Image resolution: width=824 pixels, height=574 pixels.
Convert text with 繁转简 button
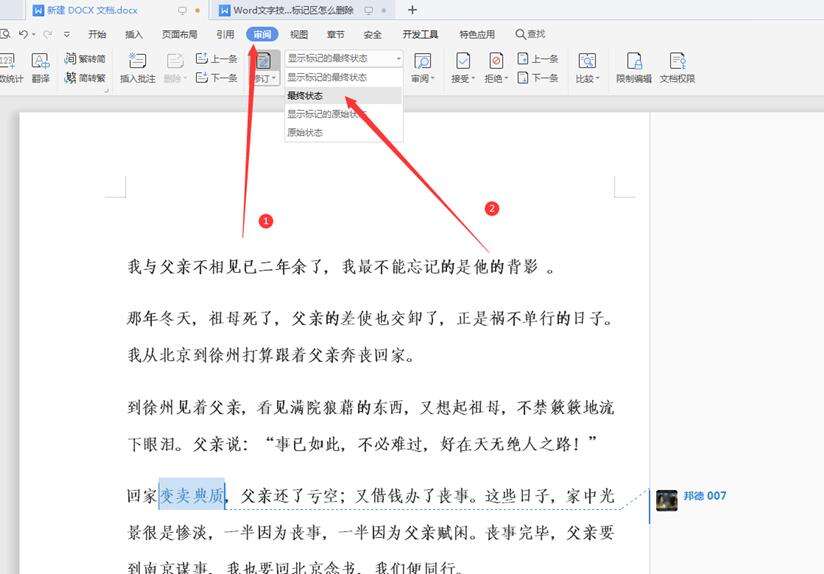click(85, 58)
